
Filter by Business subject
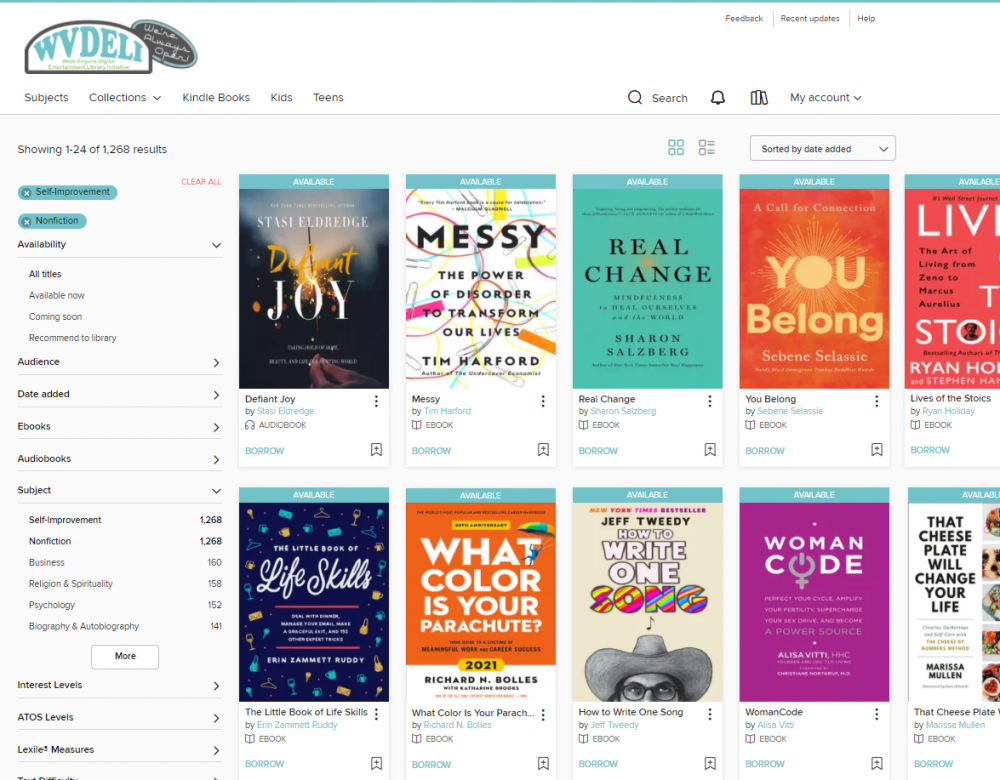pos(47,563)
